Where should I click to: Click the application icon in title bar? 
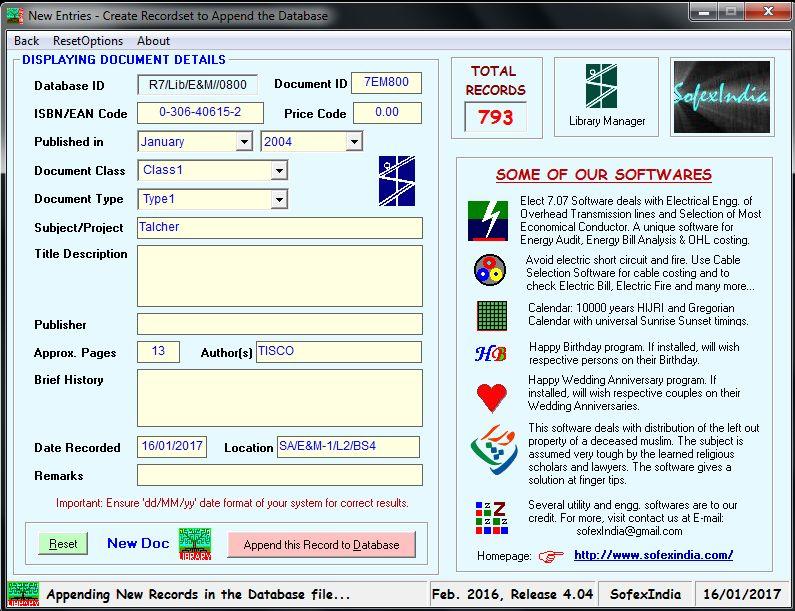(15, 16)
